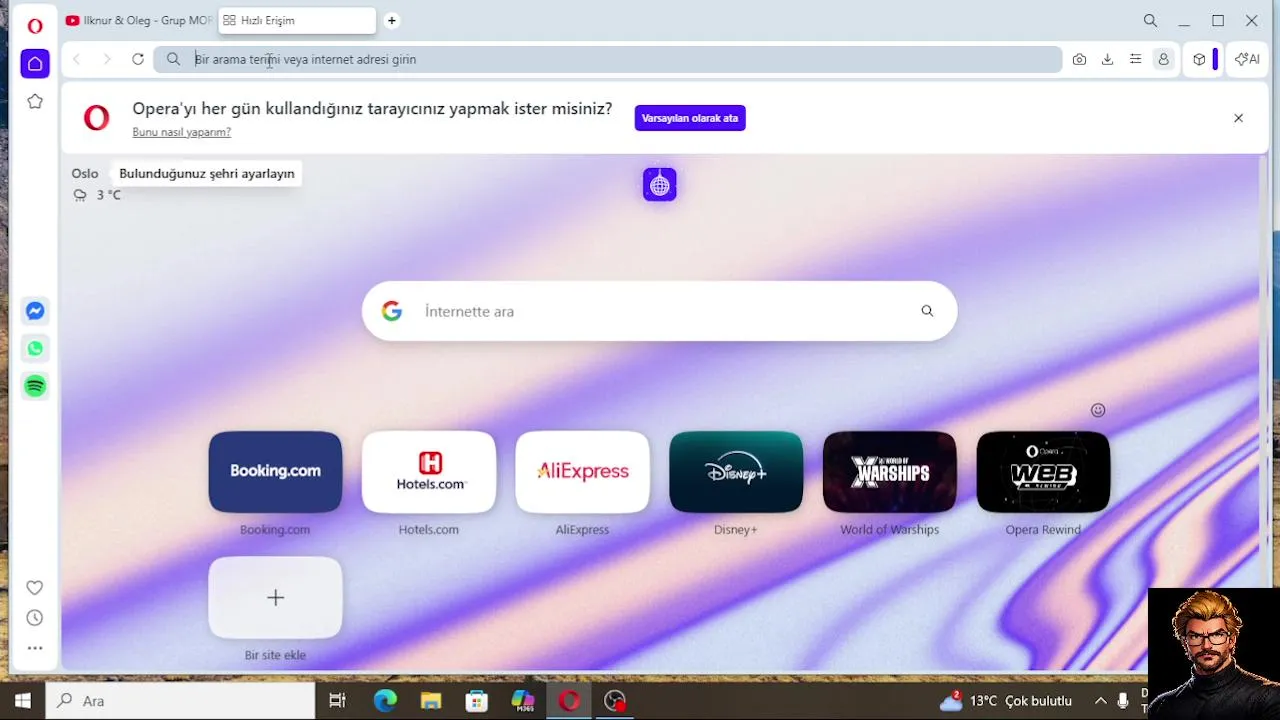This screenshot has height=720, width=1280.
Task: Launch Microsoft Edge from taskbar
Action: tap(385, 701)
